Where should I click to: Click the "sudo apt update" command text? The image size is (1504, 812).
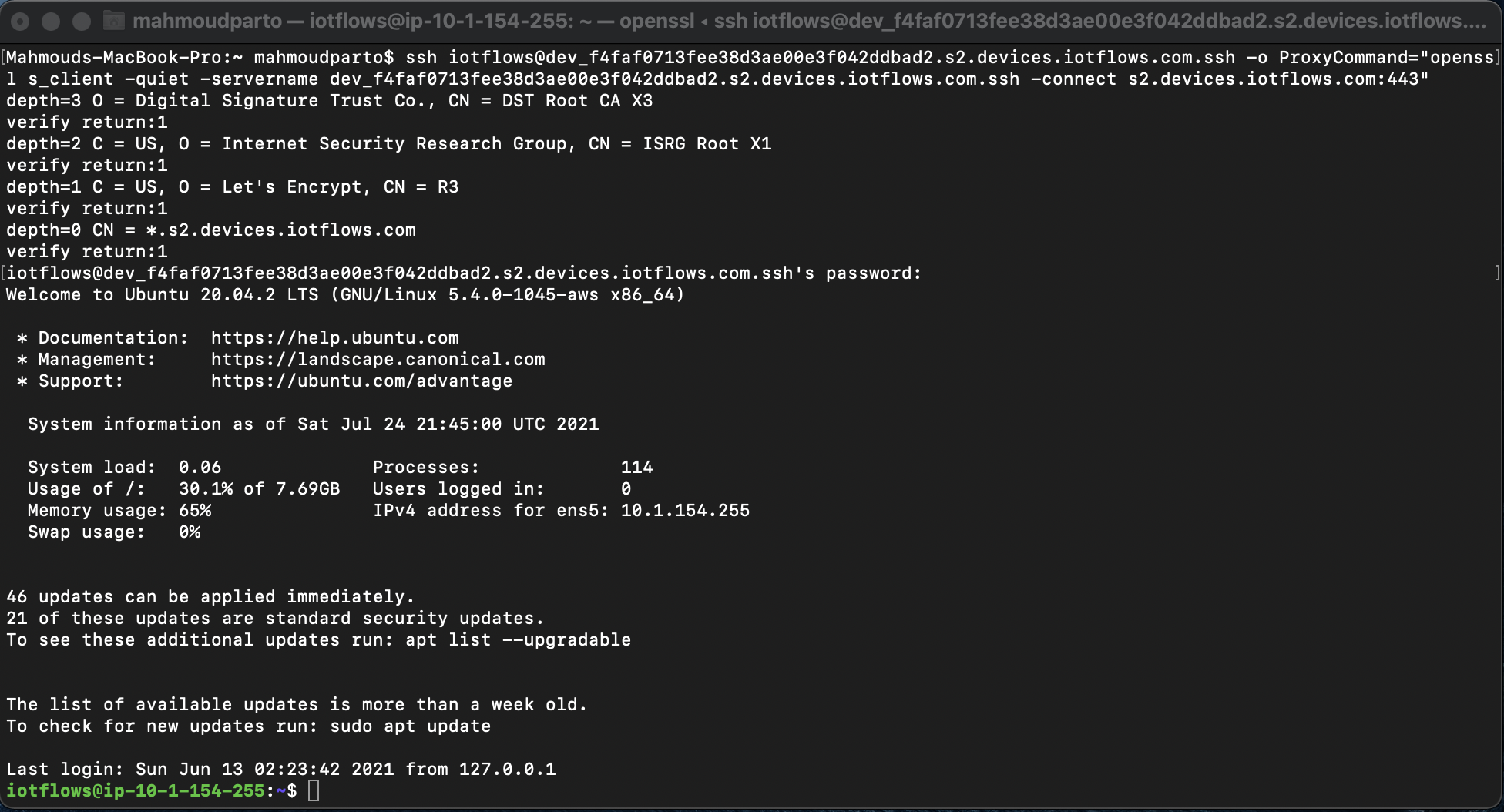(410, 726)
